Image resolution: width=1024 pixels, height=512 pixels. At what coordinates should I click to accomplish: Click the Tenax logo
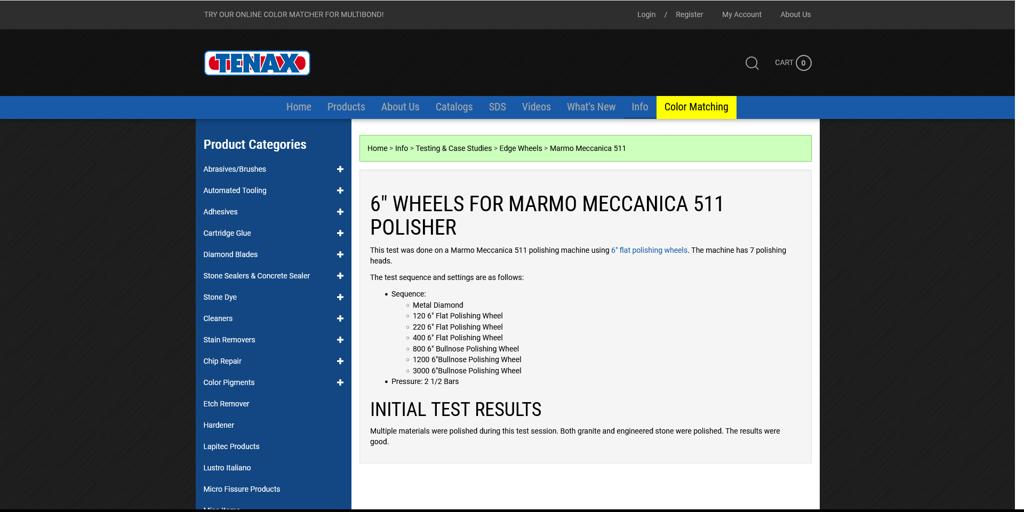(257, 63)
